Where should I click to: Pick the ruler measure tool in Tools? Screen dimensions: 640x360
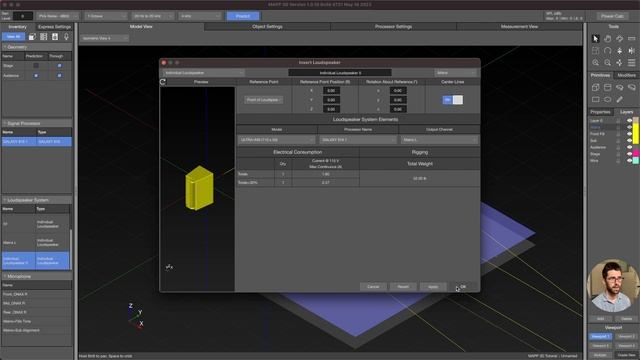[x=631, y=38]
